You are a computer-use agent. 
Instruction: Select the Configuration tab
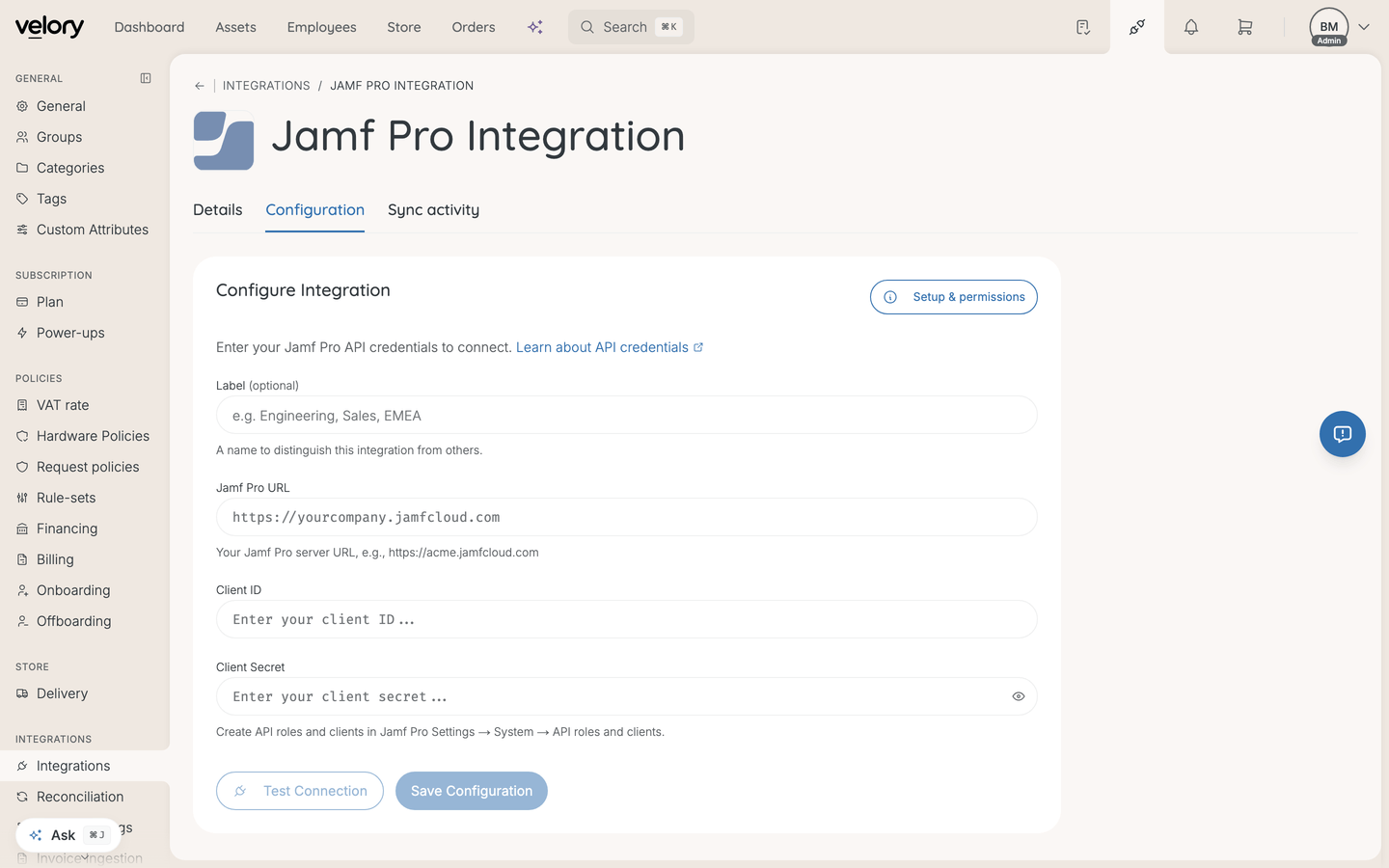(315, 210)
